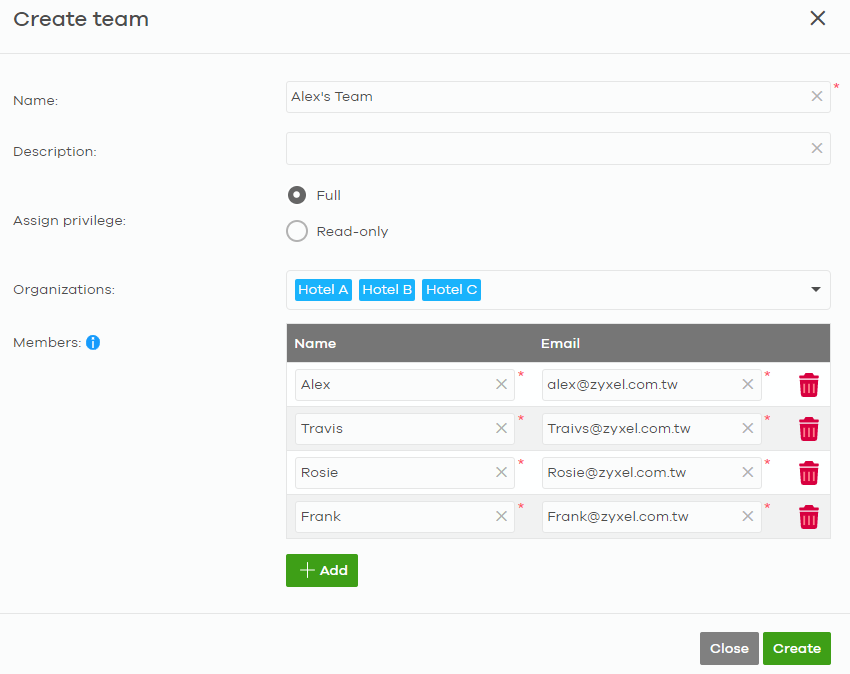
Task: Delete the Frank member row
Action: 808,517
